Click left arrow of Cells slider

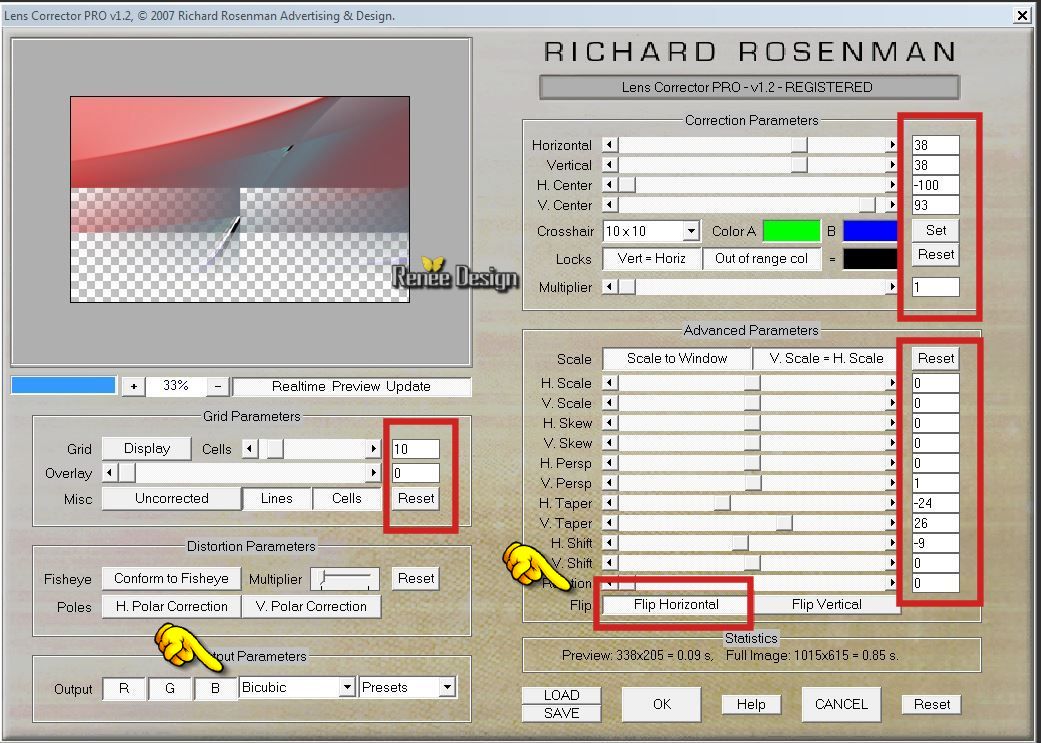click(x=250, y=449)
